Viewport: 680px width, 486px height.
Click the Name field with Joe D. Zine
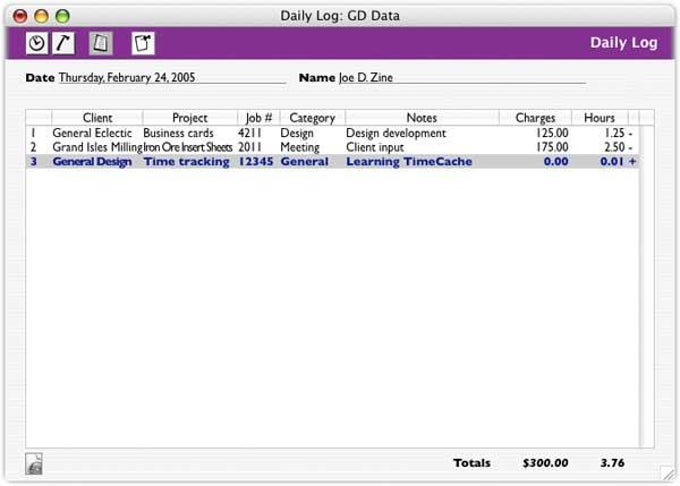click(462, 78)
